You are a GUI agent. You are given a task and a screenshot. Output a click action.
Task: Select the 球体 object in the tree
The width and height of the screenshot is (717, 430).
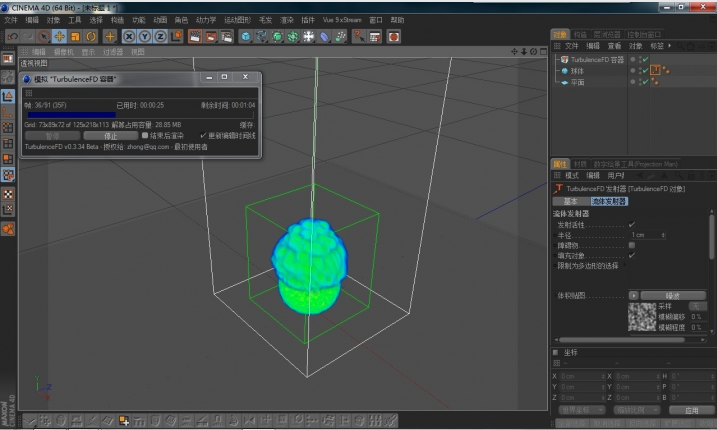coord(577,71)
